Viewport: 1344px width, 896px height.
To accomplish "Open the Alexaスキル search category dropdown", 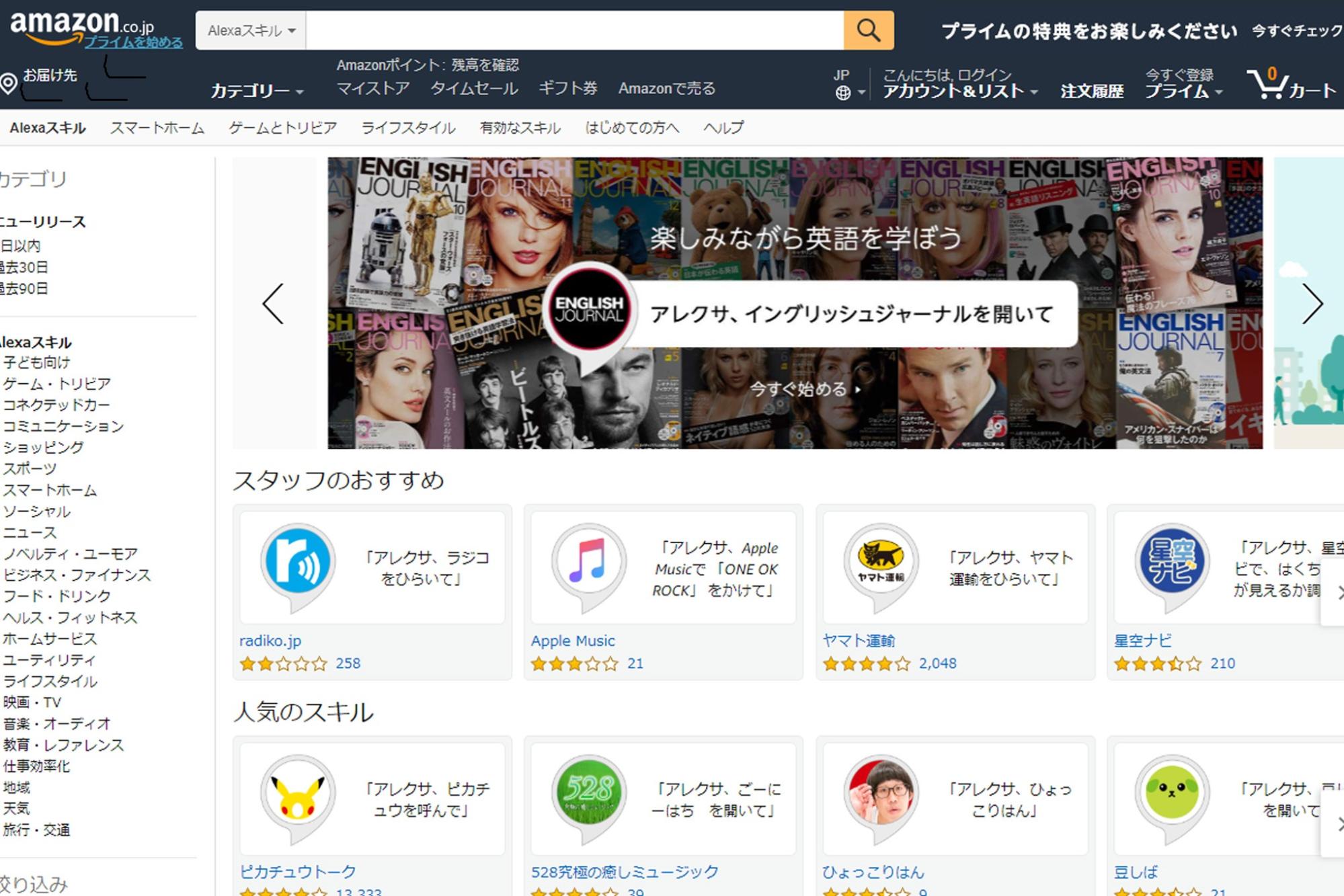I will point(251,30).
